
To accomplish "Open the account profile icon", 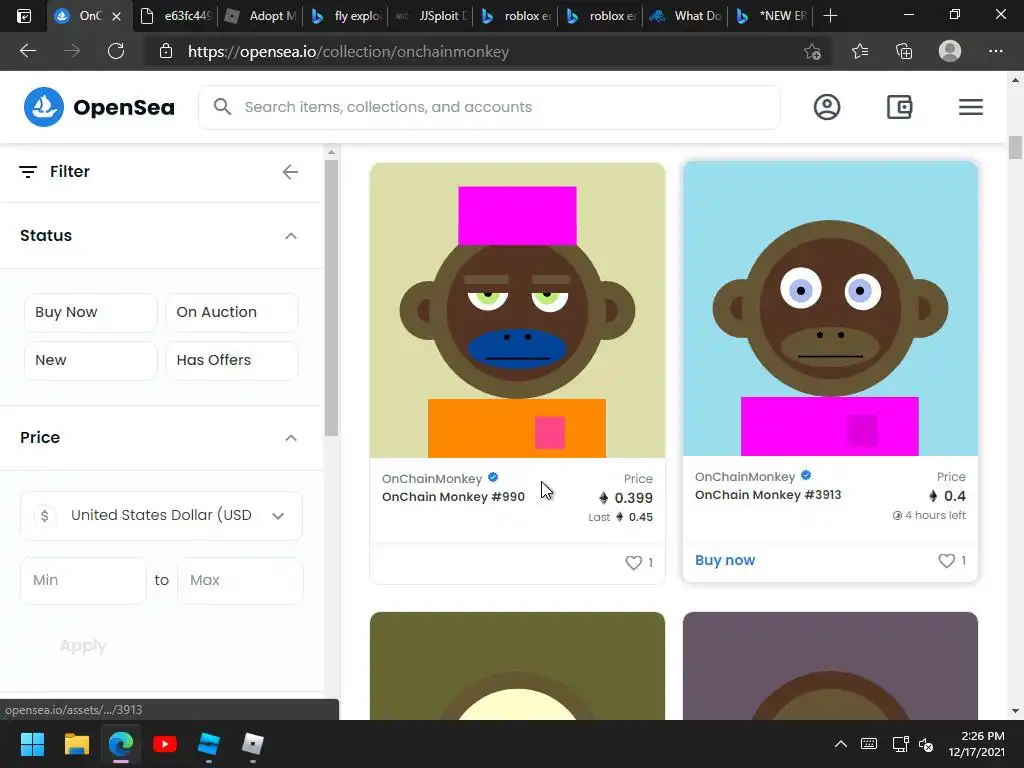I will pyautogui.click(x=827, y=106).
